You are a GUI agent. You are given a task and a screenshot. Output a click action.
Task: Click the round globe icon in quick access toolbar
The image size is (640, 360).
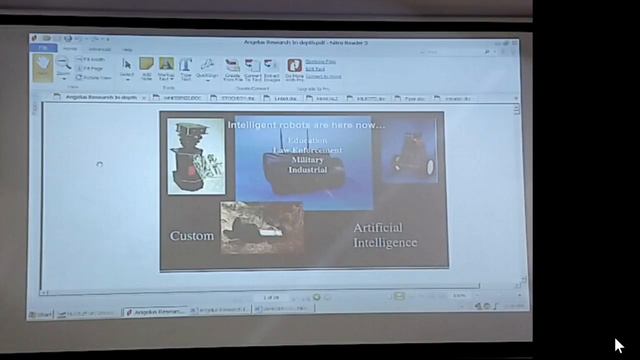[x=68, y=39]
